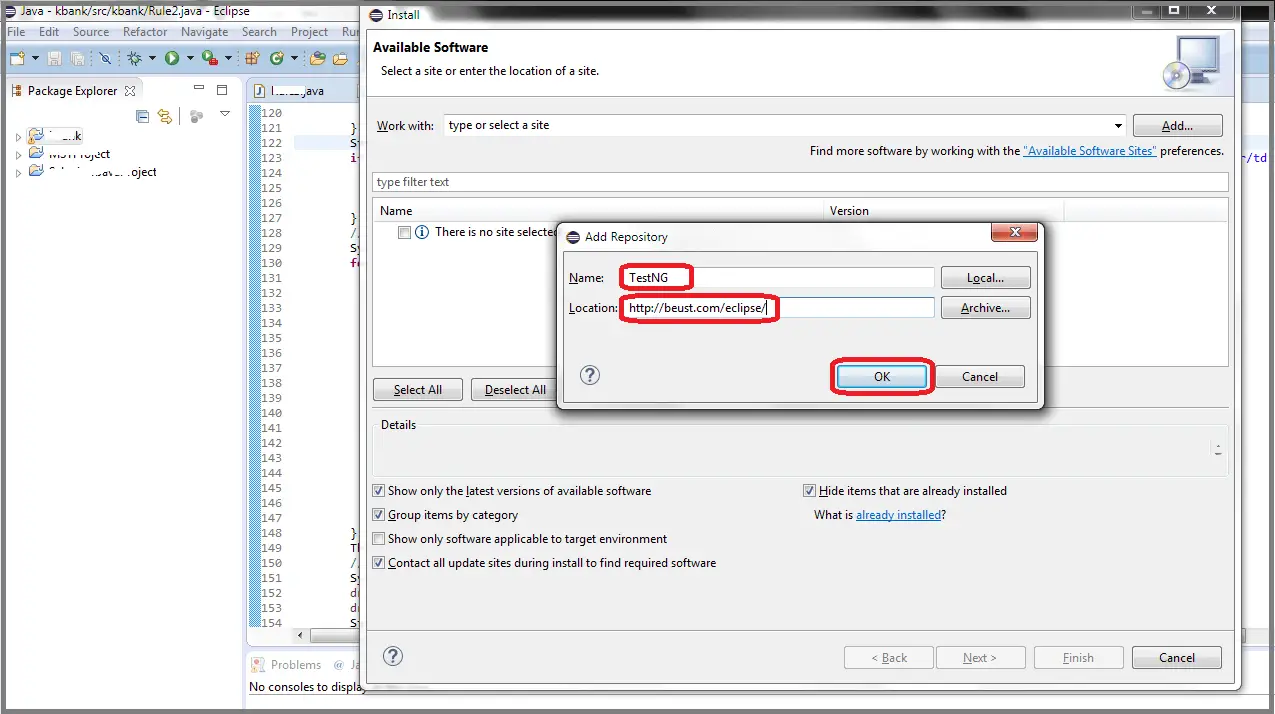Click the Run Last Tool external tools icon
Viewport: 1275px width, 714px height.
coord(210,58)
